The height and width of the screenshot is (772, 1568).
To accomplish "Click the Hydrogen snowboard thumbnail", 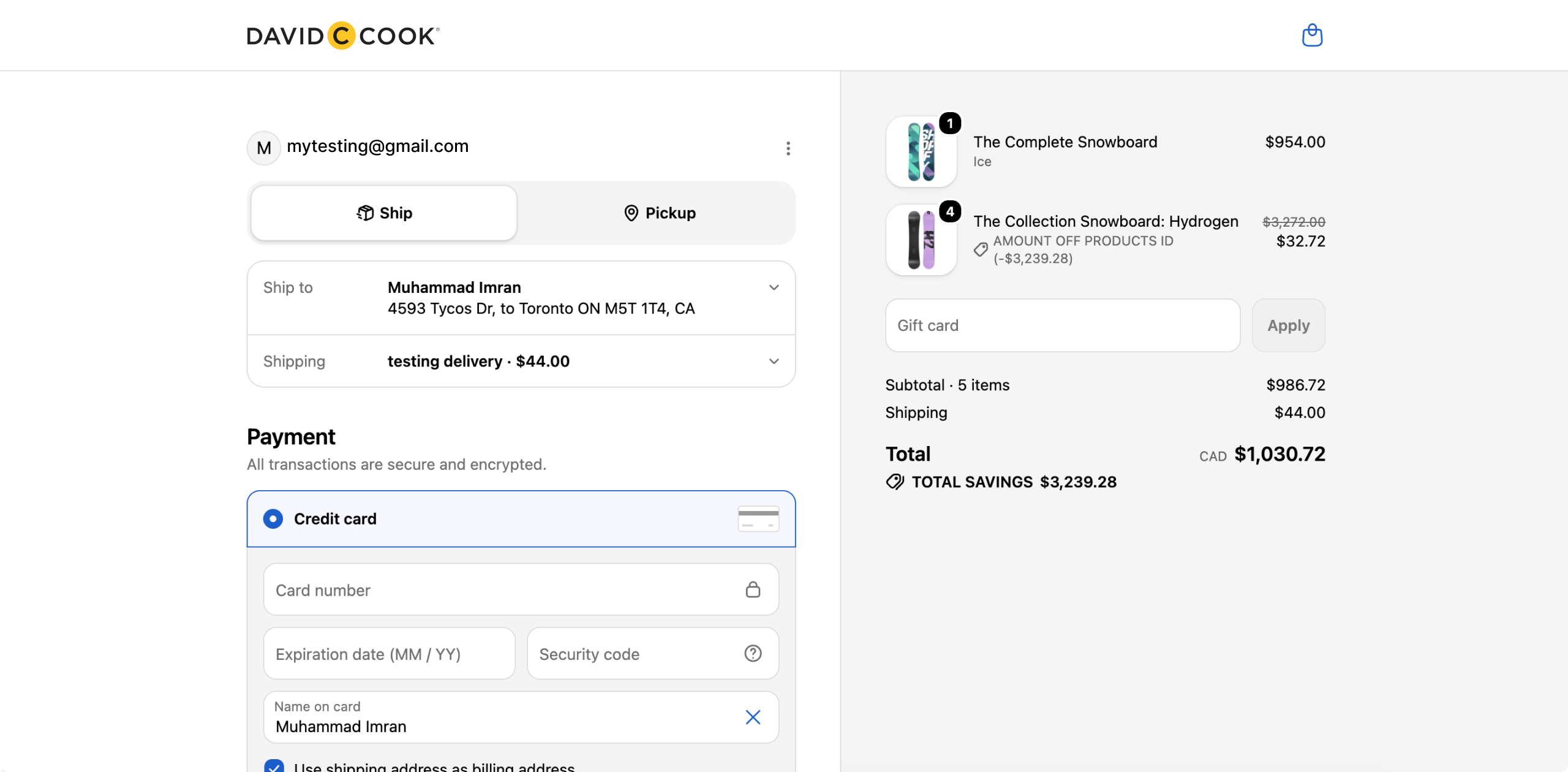I will [921, 240].
